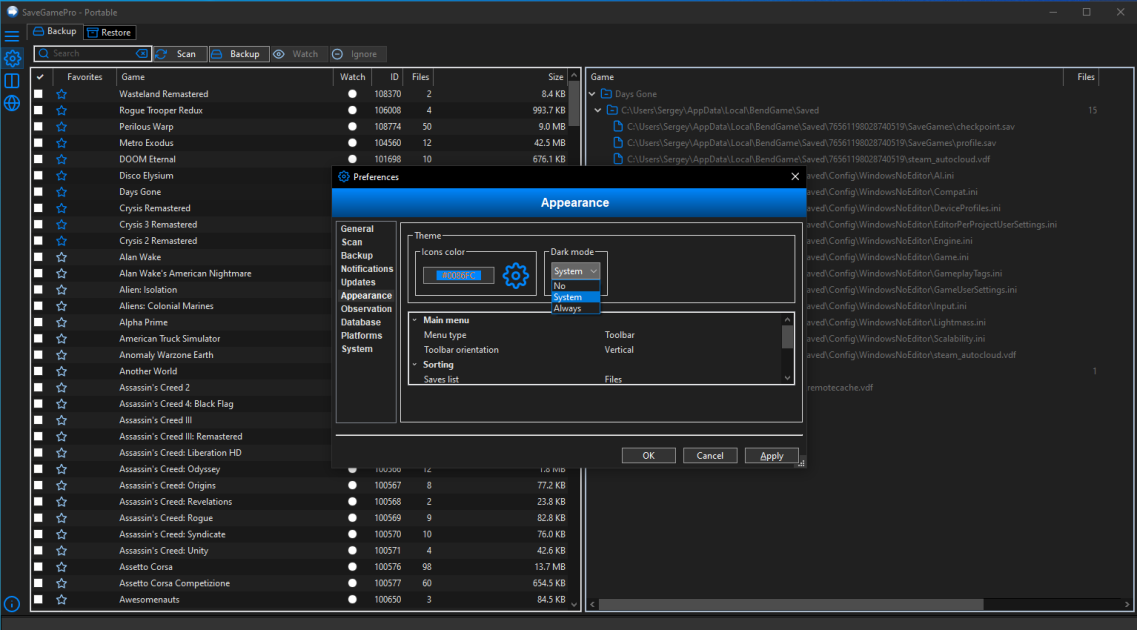Favorite Days Gone with its star
This screenshot has height=630, width=1137.
tap(62, 192)
